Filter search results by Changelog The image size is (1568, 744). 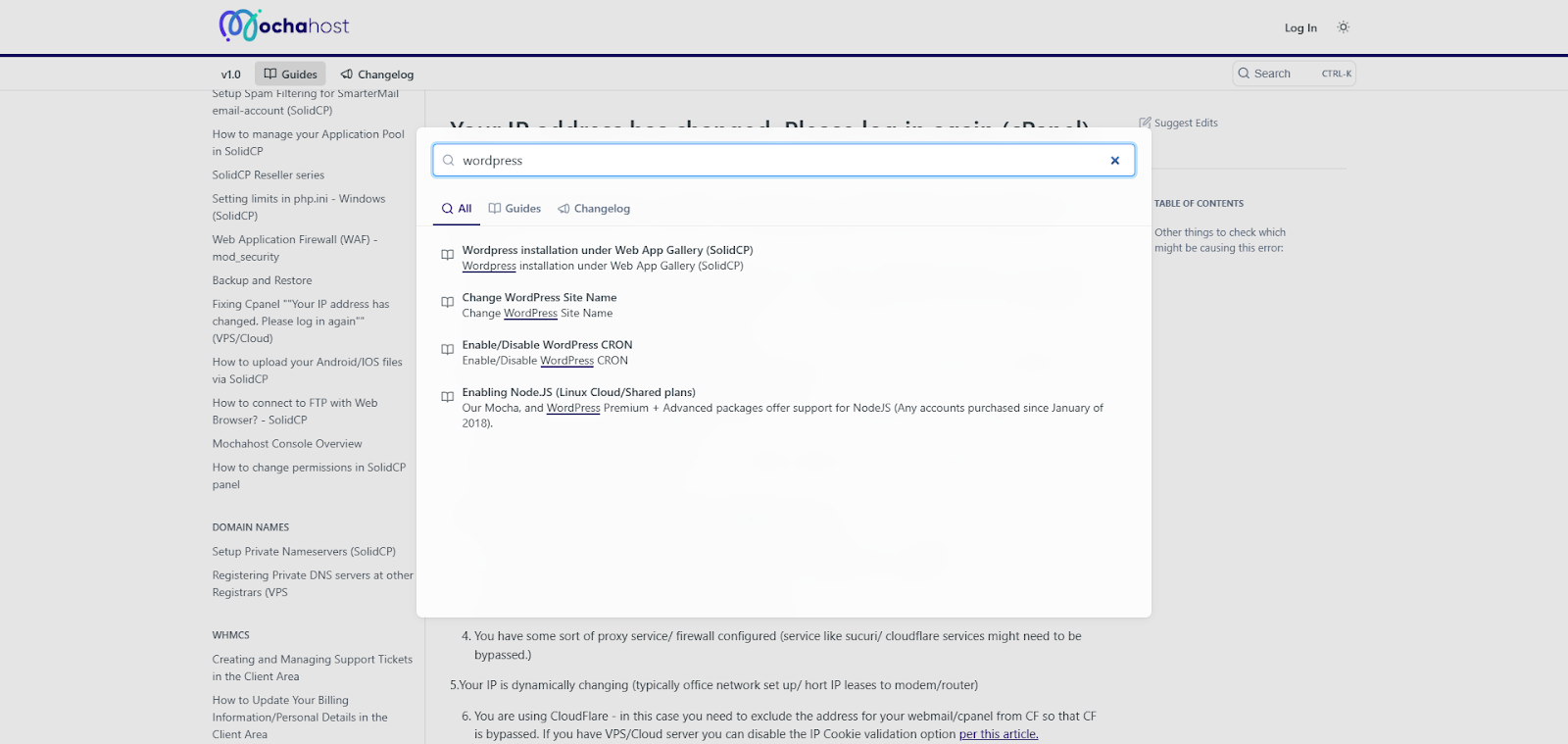(x=594, y=209)
